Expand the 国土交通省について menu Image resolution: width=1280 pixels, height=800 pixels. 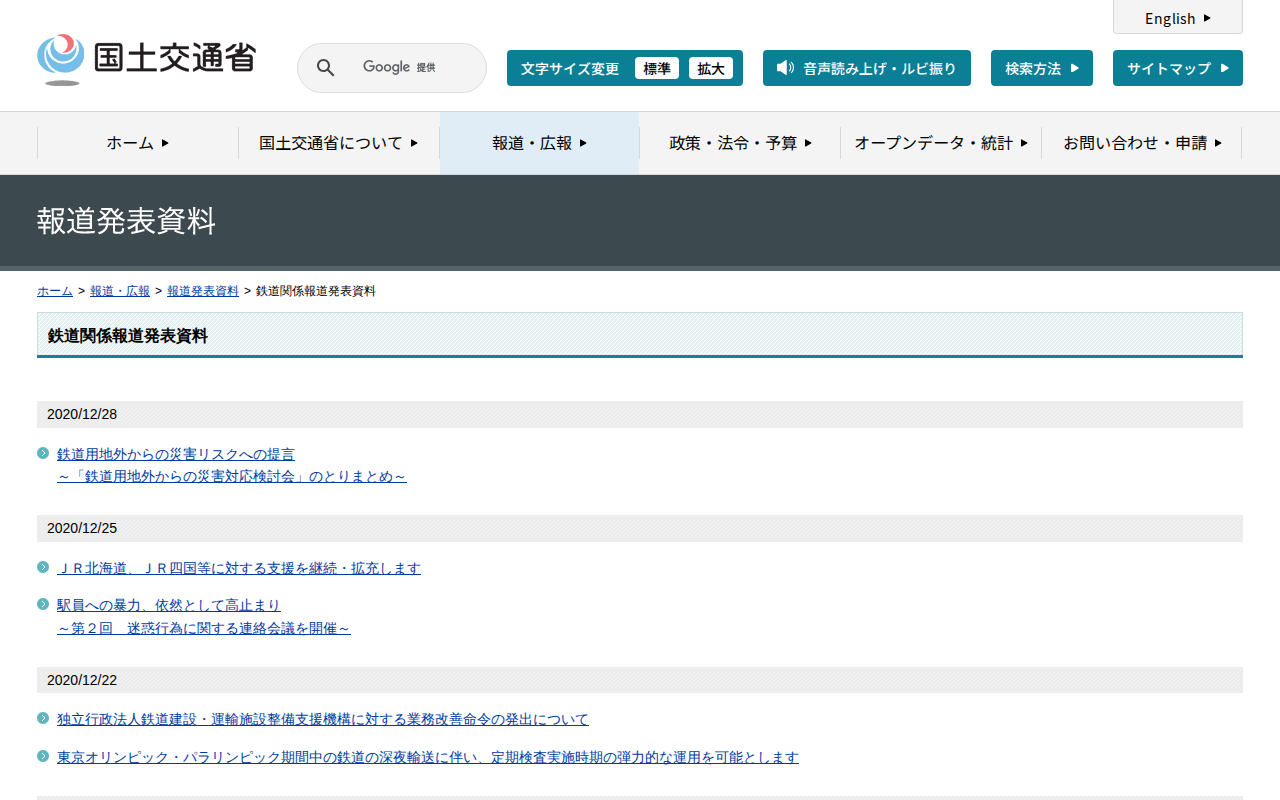coord(338,143)
